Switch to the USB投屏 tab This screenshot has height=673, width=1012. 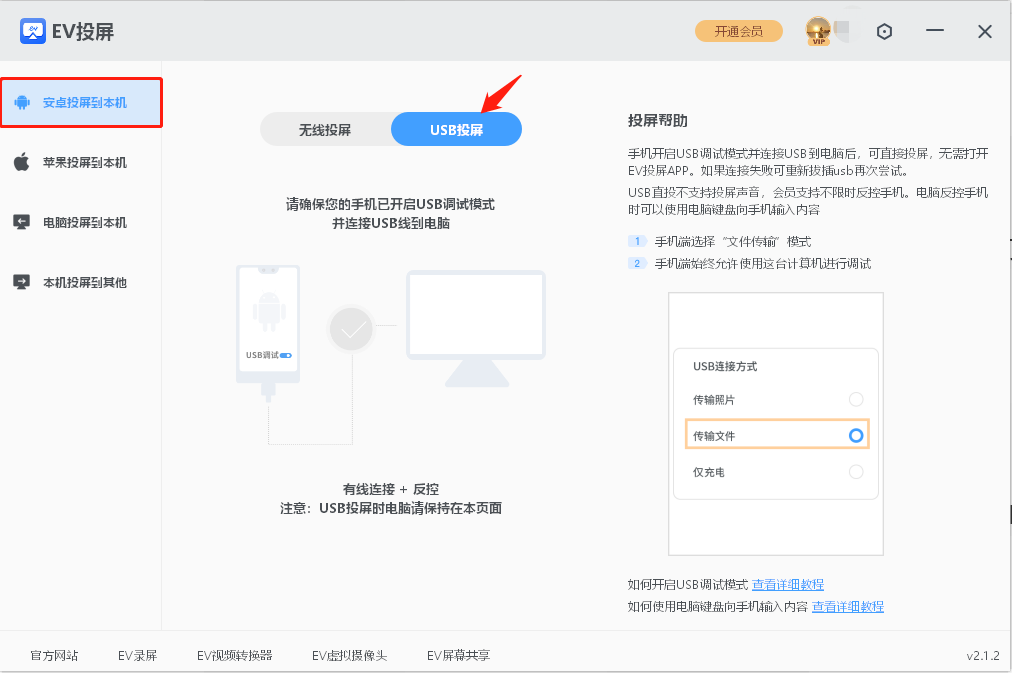pos(456,128)
